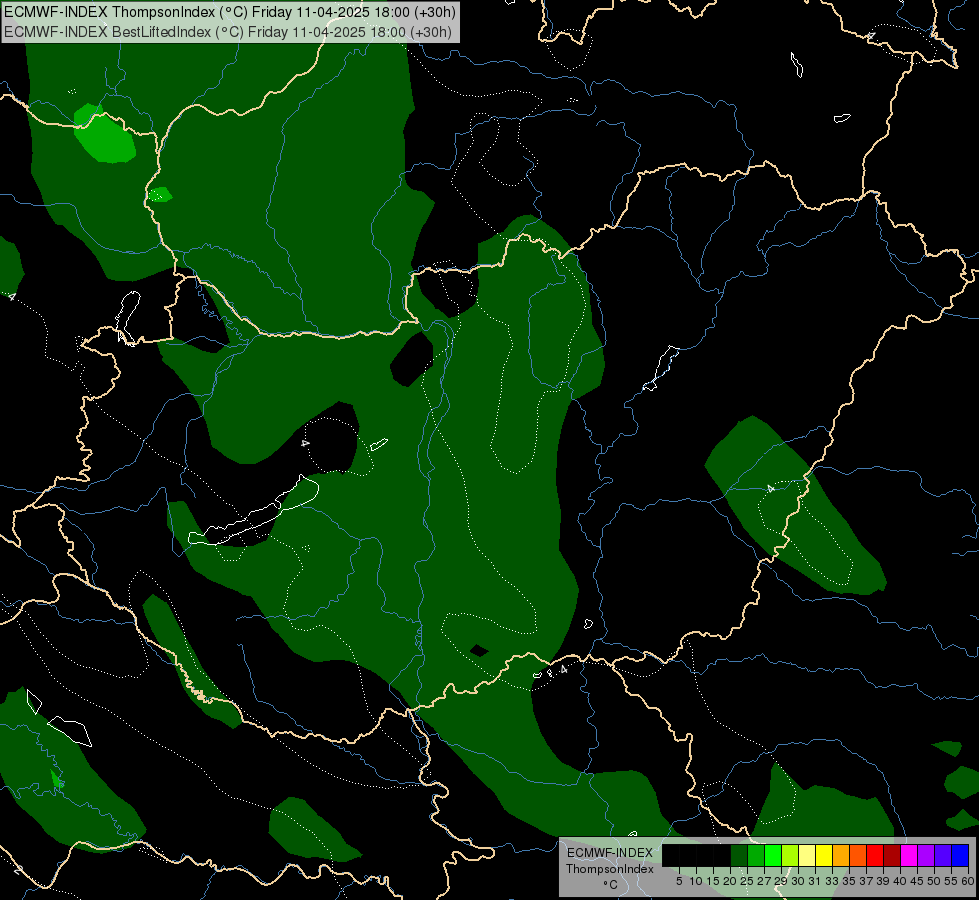The width and height of the screenshot is (979, 900).
Task: Choose the bright red 37-39 legend swatch
Action: (x=875, y=855)
